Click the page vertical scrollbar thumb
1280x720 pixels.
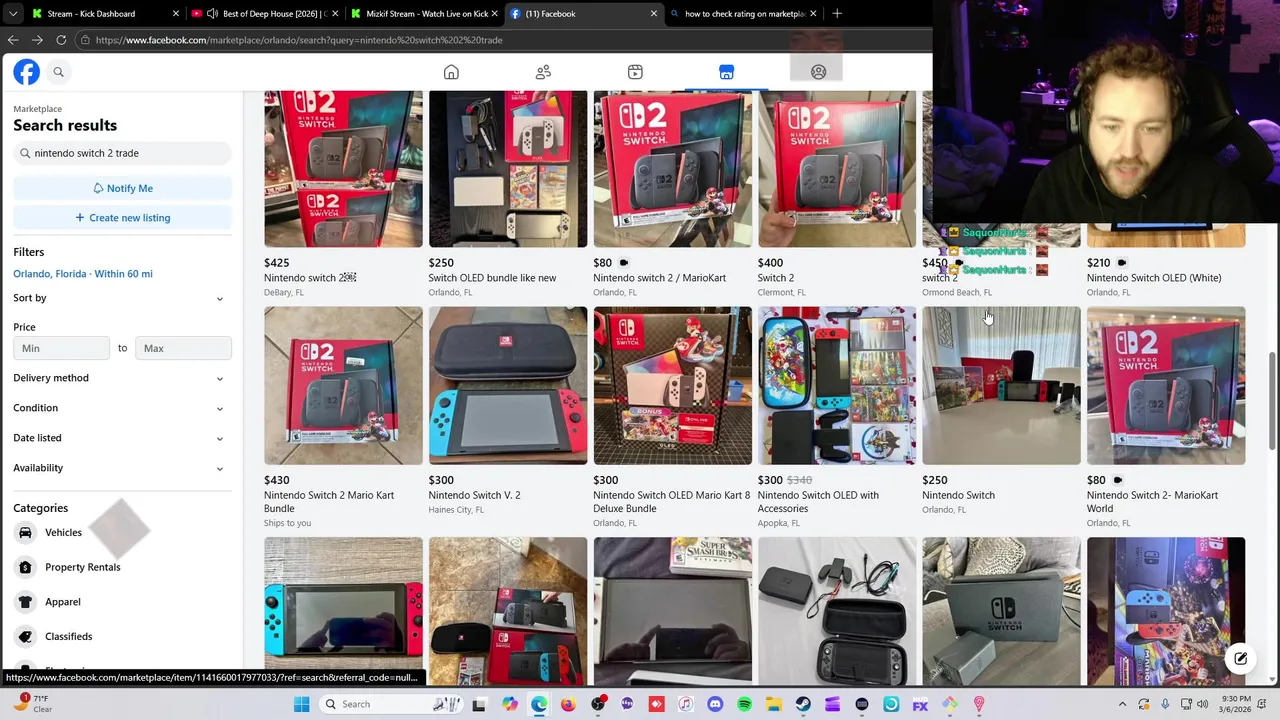tap(1272, 400)
